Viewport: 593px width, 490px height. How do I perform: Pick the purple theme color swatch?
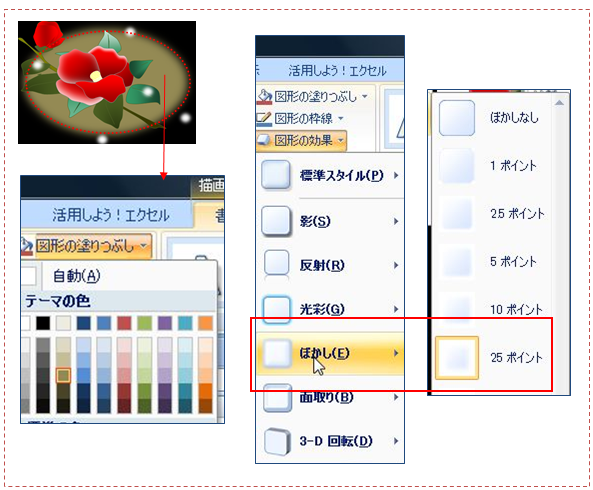(x=165, y=323)
